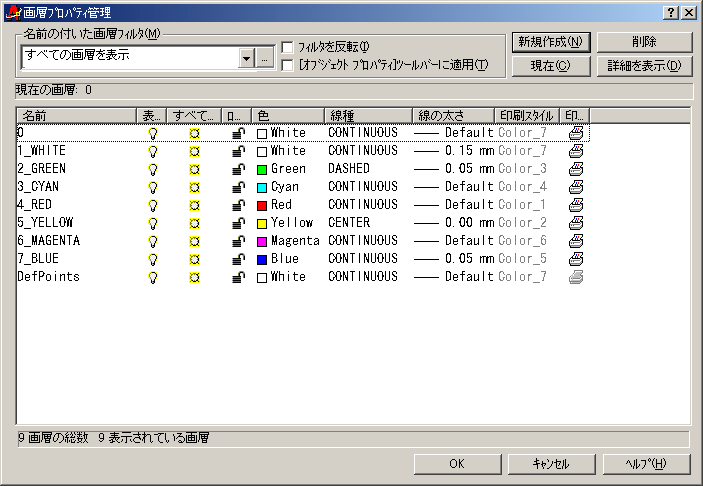Screen dimensions: 703x486
Task: Click the title bar question mark help button
Action: pyautogui.click(x=671, y=13)
